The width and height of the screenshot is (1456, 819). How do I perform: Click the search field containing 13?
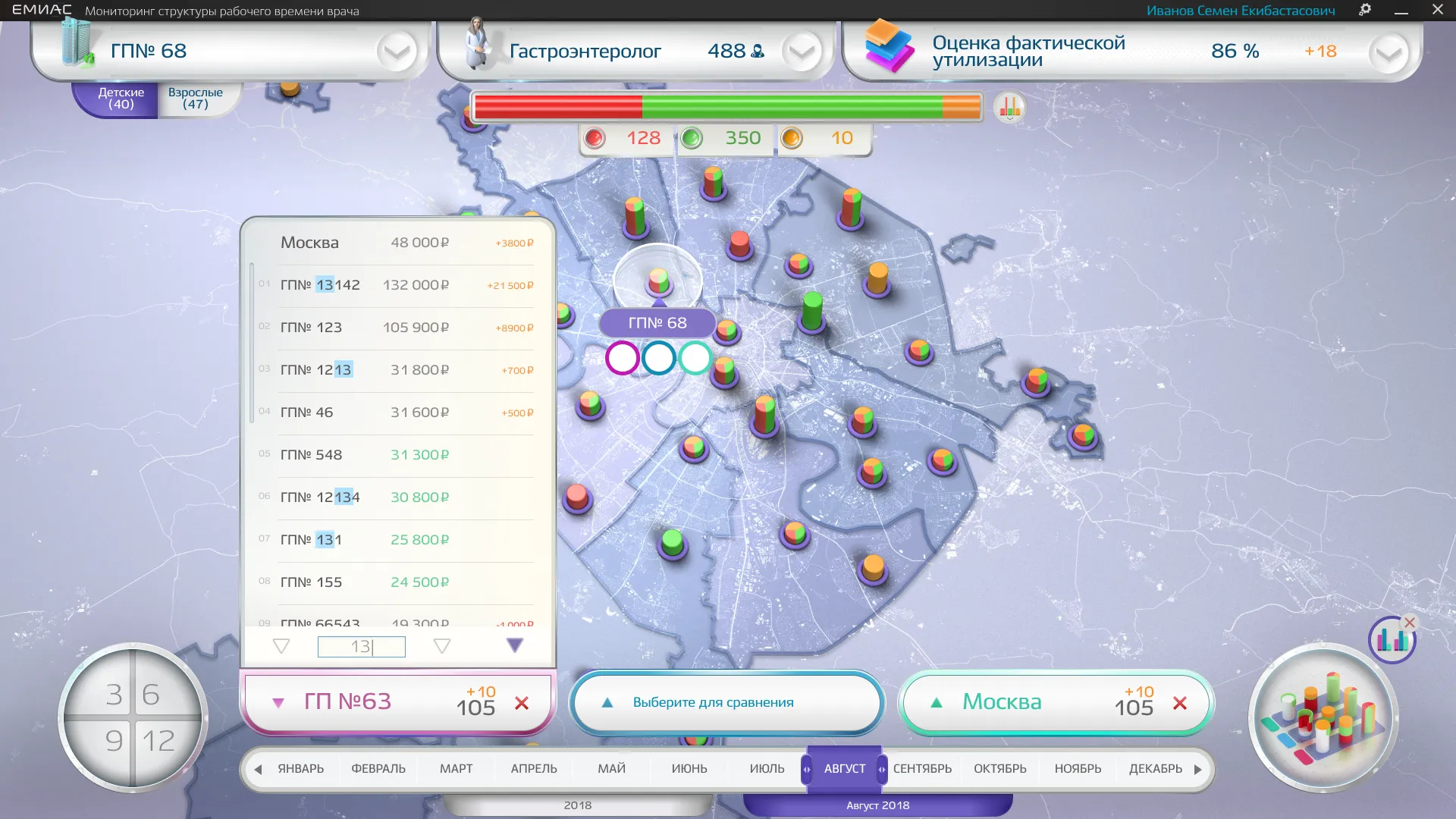(x=361, y=646)
